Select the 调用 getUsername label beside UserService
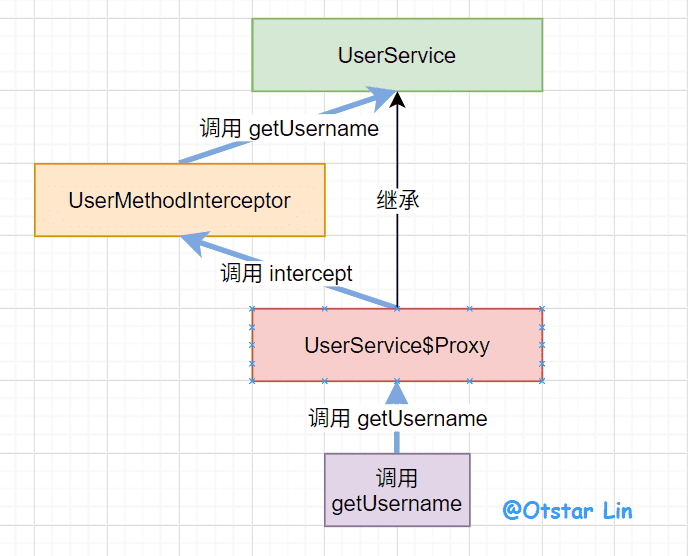This screenshot has height=556, width=688. tap(289, 128)
